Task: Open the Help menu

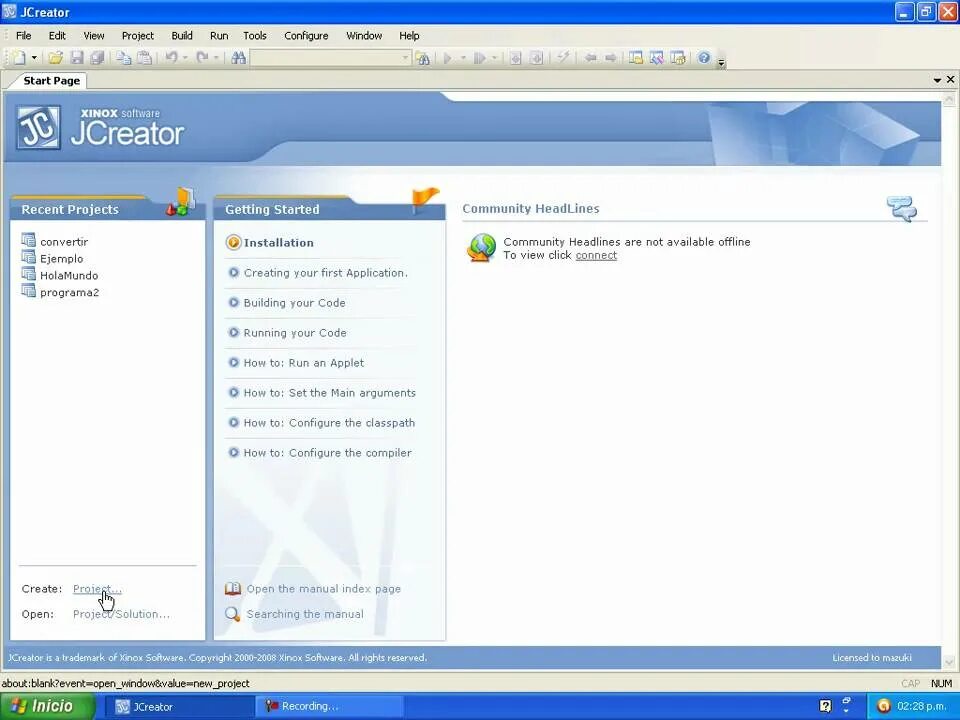Action: (x=409, y=36)
